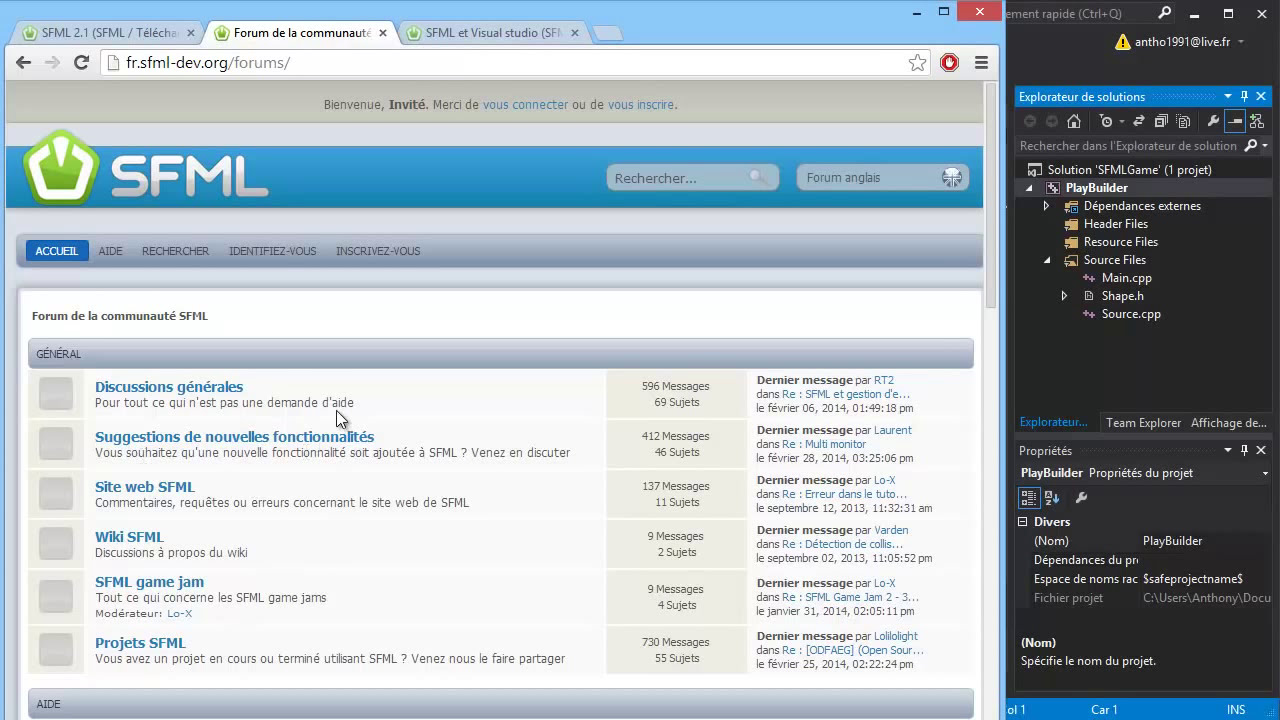Image resolution: width=1280 pixels, height=720 pixels.
Task: Open the IDENTIFIEZ-VOUS menu item
Action: [x=272, y=251]
